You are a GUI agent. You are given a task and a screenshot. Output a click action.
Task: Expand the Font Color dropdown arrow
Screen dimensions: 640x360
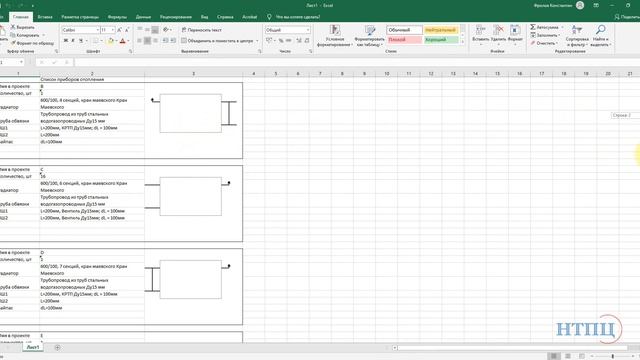point(128,41)
